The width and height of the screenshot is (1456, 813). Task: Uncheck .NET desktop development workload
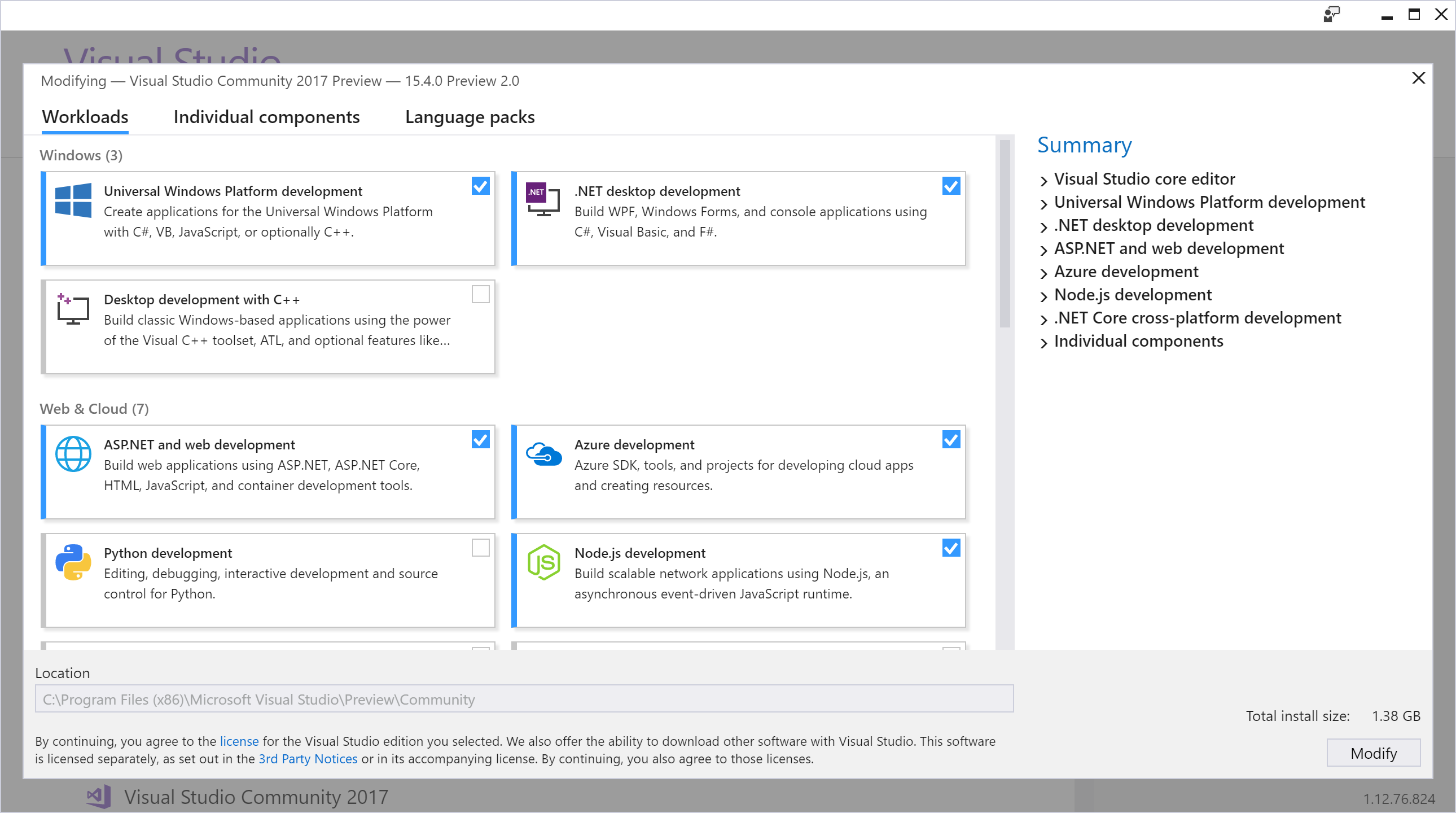pyautogui.click(x=951, y=186)
